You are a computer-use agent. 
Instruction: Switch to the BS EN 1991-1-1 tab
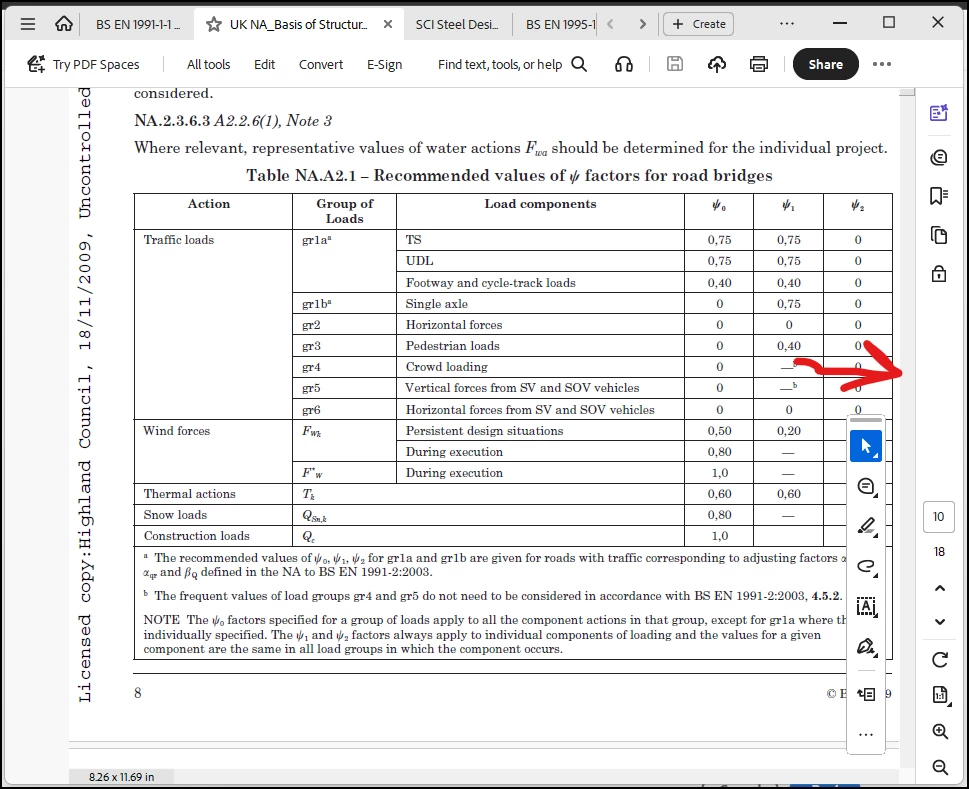pyautogui.click(x=138, y=24)
